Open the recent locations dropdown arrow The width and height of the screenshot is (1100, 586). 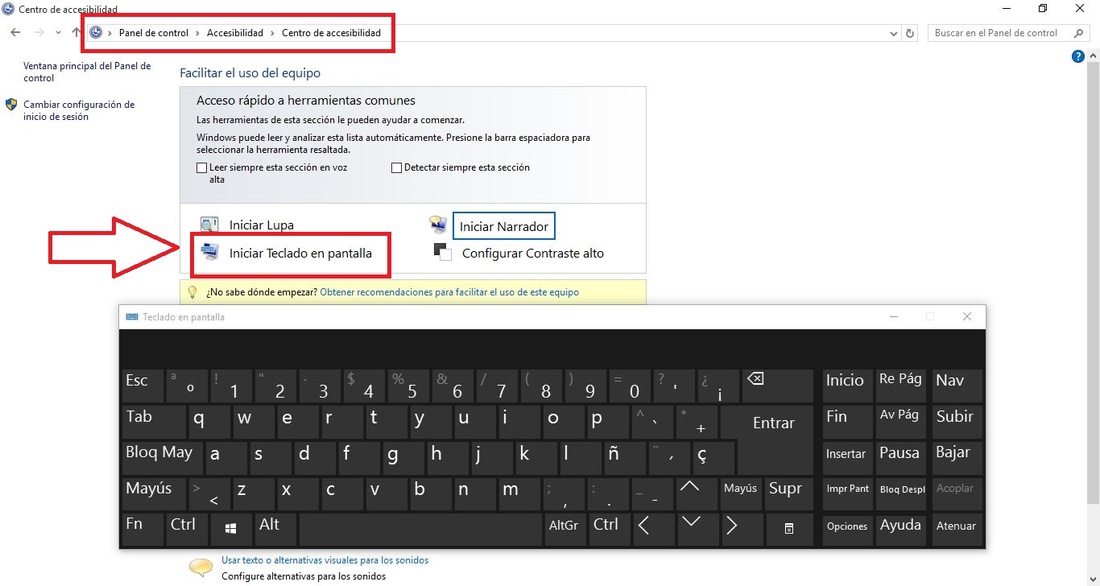(58, 33)
